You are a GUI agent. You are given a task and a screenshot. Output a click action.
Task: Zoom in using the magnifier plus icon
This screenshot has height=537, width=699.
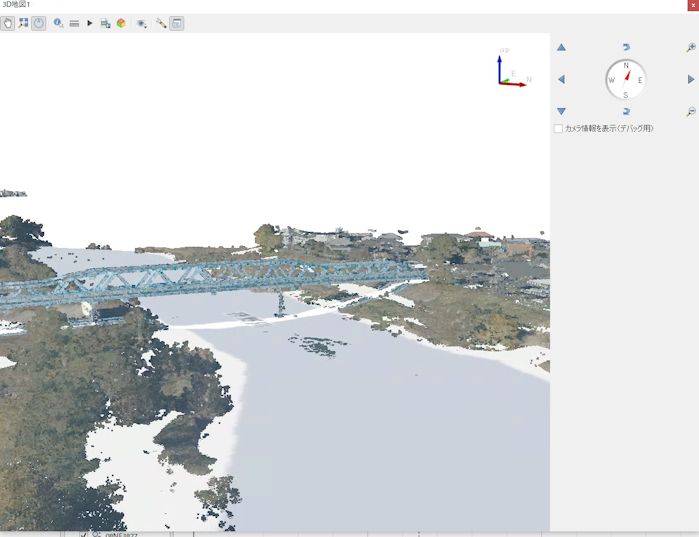point(691,47)
